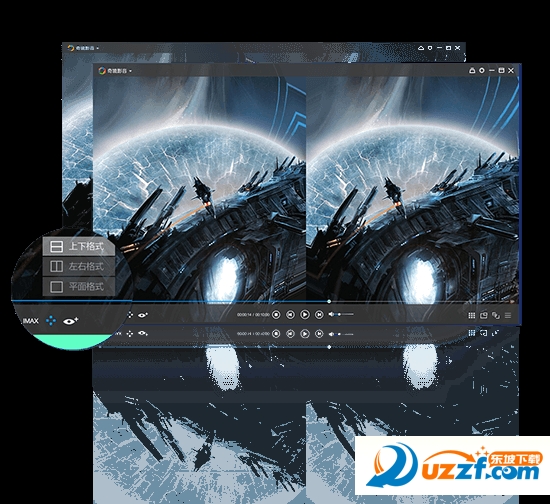The height and width of the screenshot is (504, 550).
Task: Click the overlapping windows icon in front player
Action: [496, 316]
